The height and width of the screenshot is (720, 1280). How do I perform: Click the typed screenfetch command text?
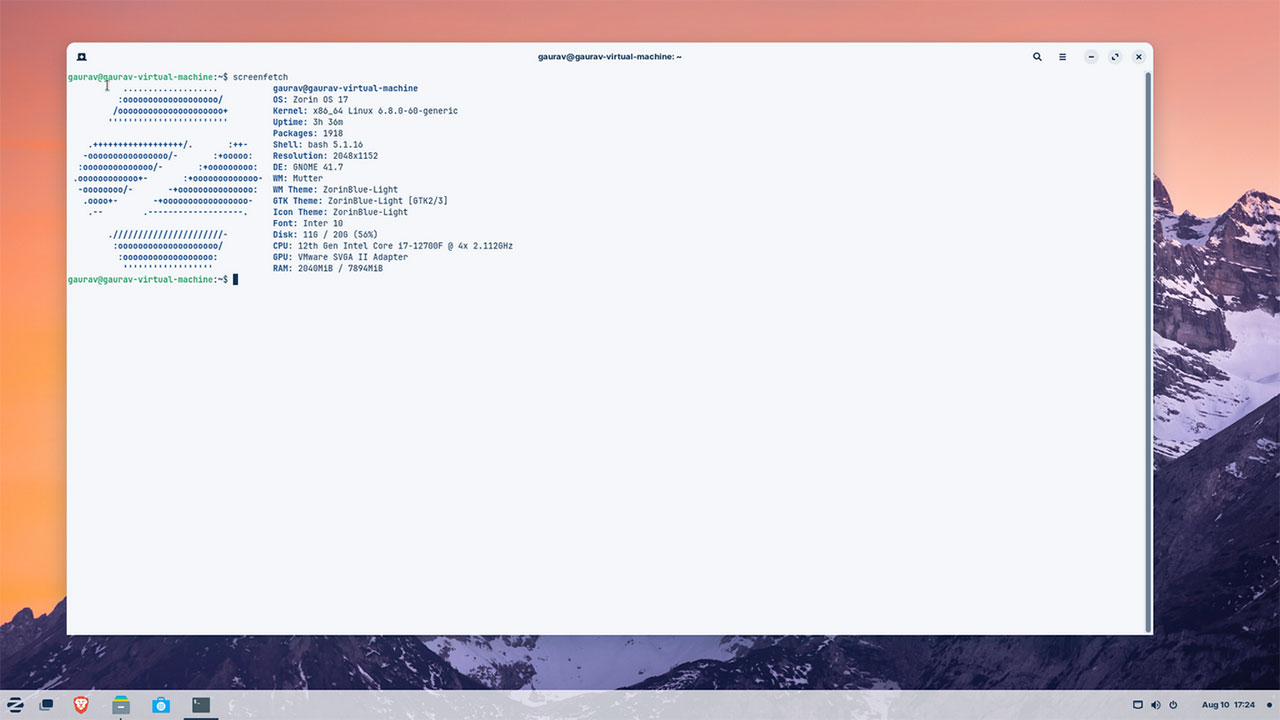click(x=260, y=77)
